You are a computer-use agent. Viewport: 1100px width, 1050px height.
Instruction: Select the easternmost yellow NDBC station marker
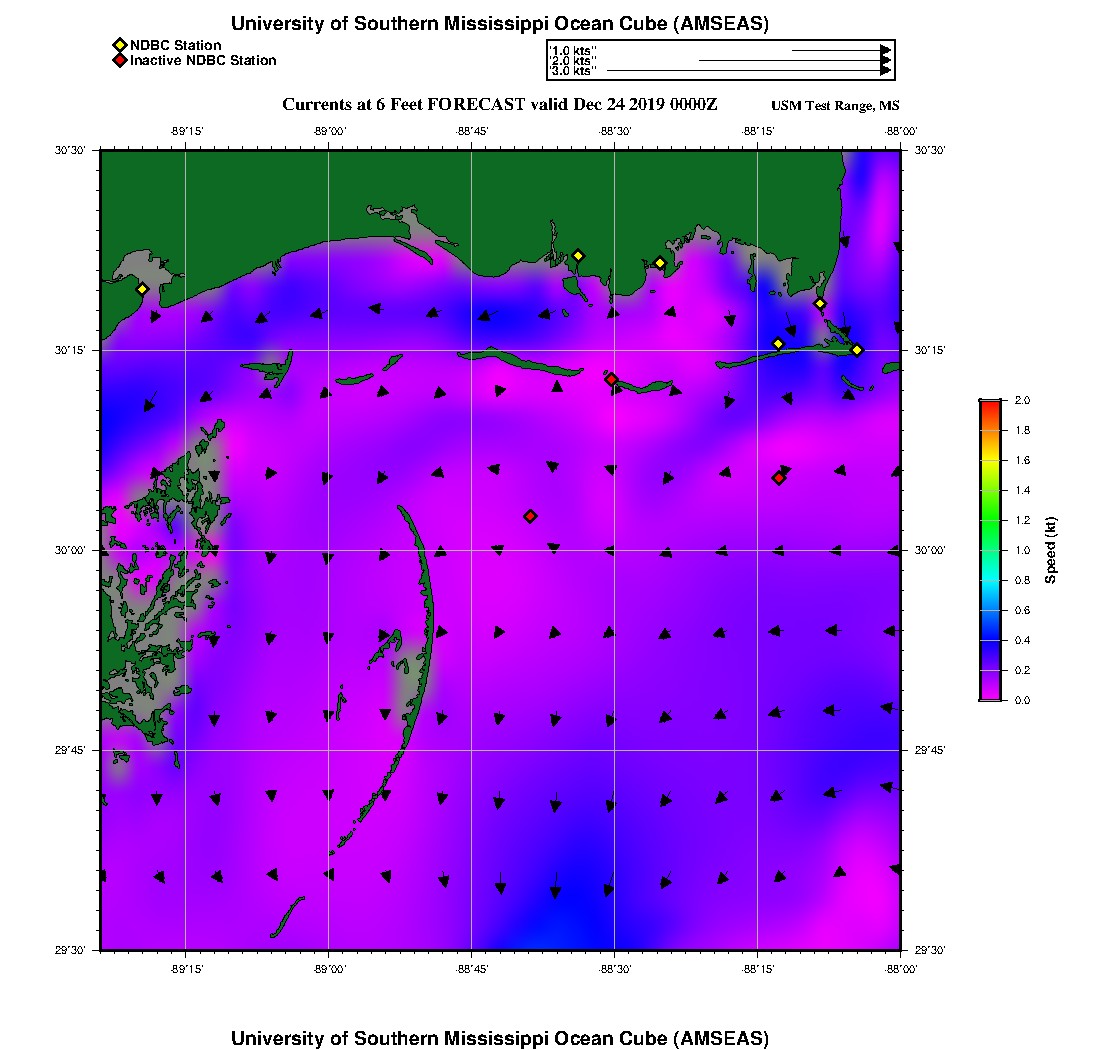[857, 349]
